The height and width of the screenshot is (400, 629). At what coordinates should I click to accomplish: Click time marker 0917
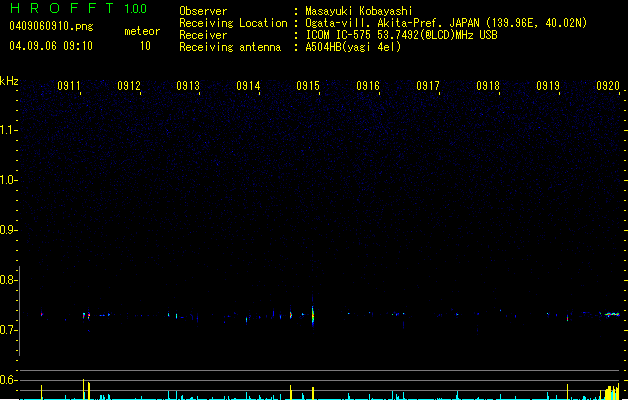pyautogui.click(x=428, y=86)
